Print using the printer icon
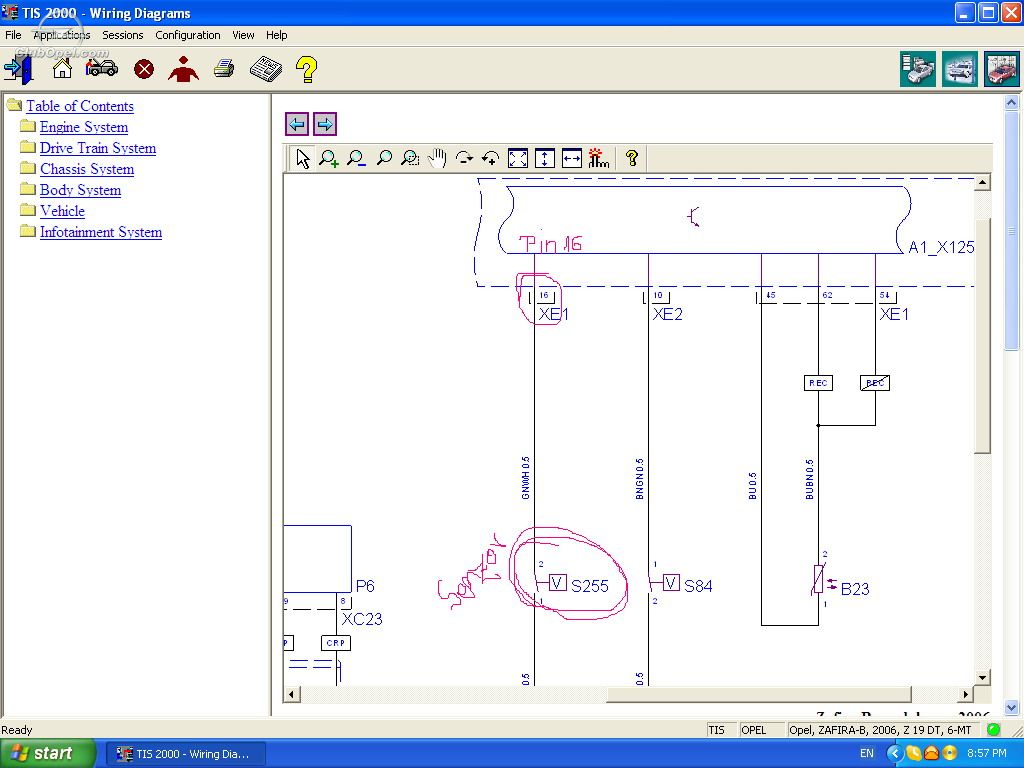The image size is (1024, 768). coord(224,69)
